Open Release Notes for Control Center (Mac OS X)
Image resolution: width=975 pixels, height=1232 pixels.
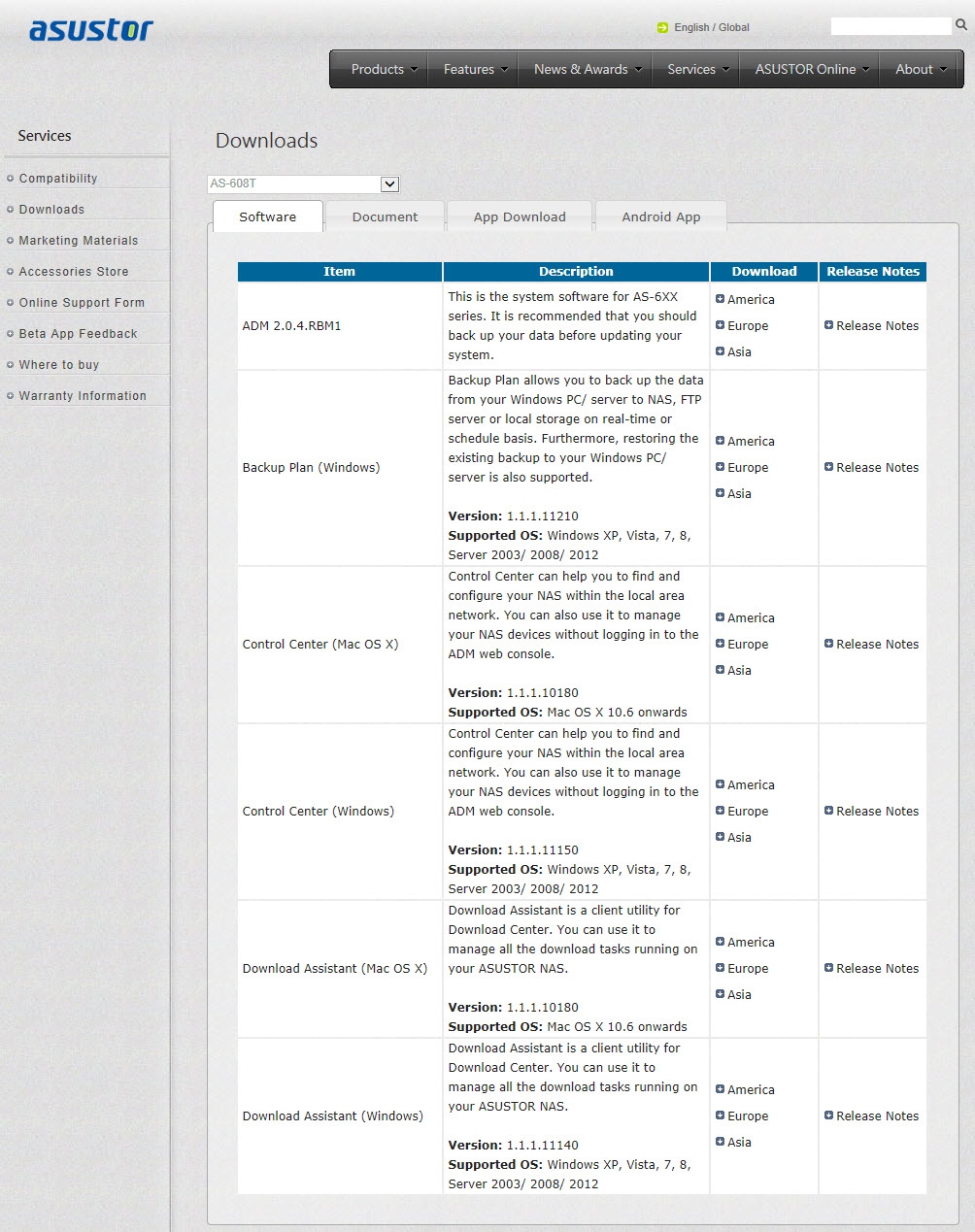[877, 644]
